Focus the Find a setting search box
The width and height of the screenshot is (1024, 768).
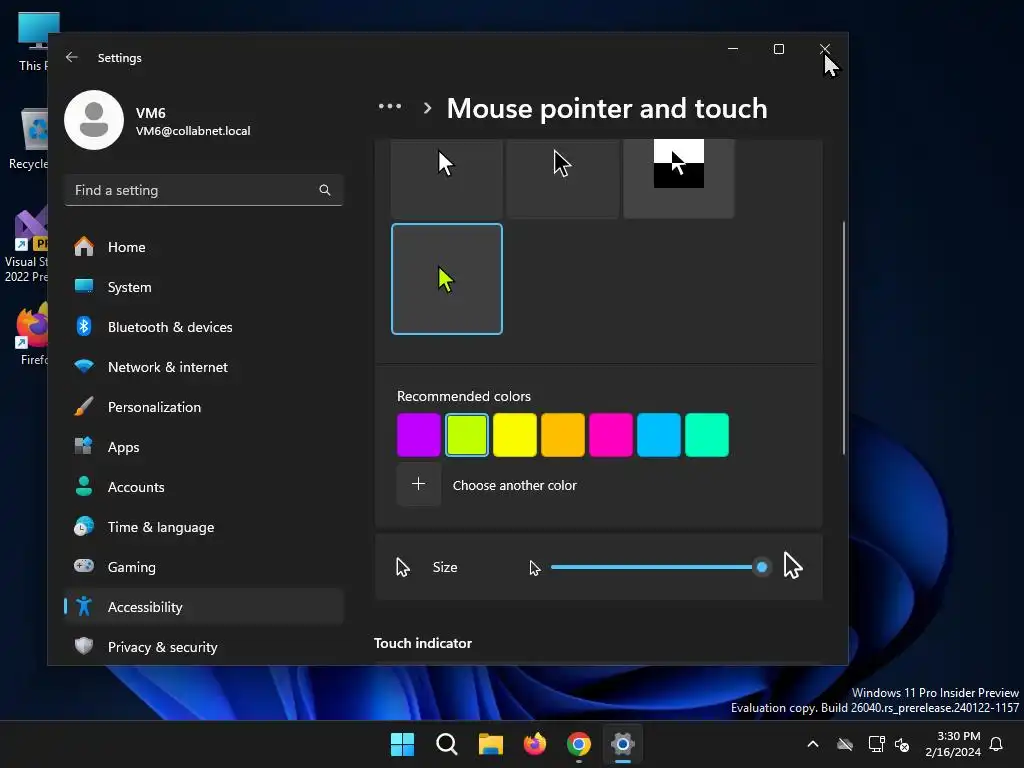click(x=203, y=190)
